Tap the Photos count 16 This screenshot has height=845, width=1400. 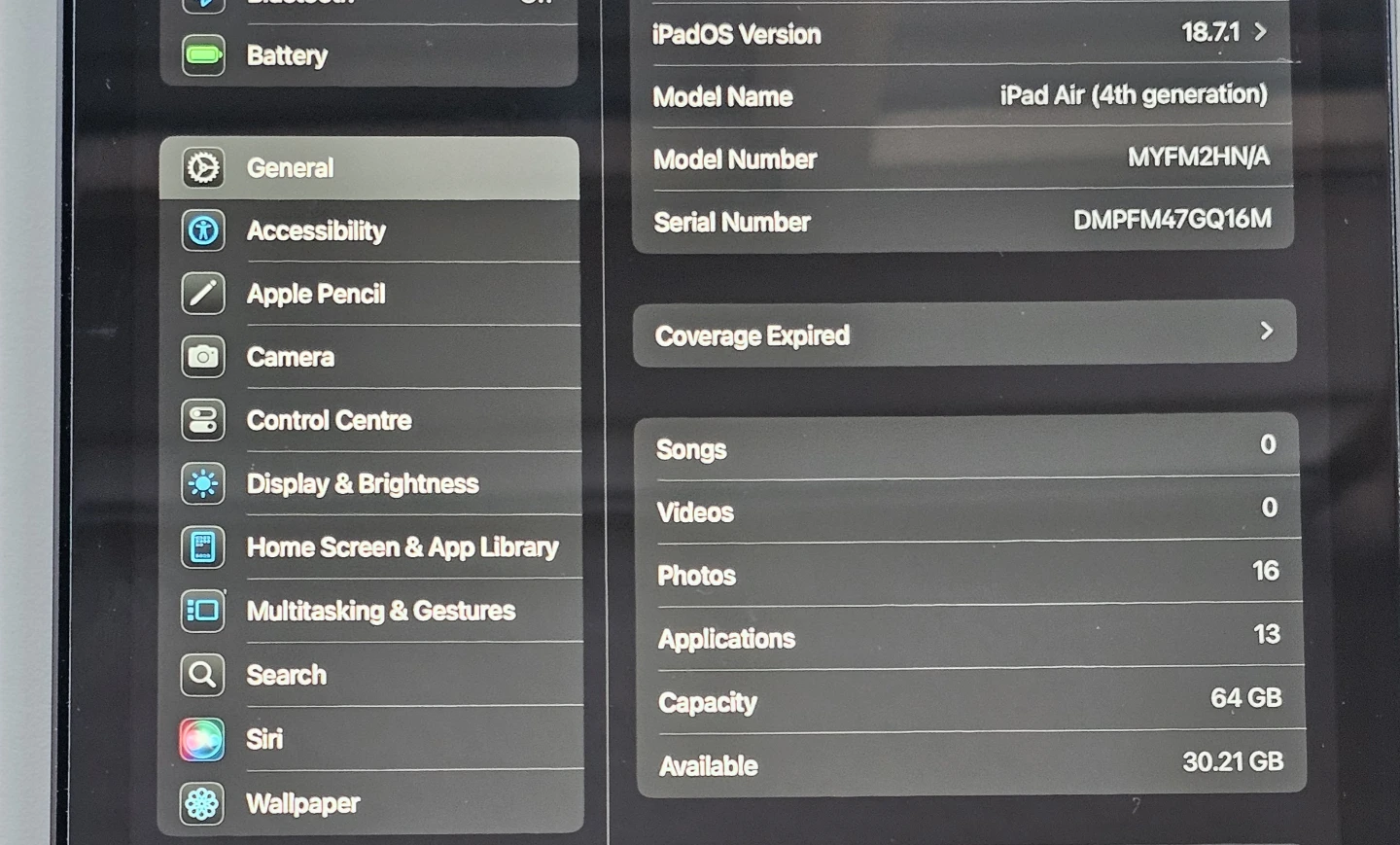[1266, 571]
